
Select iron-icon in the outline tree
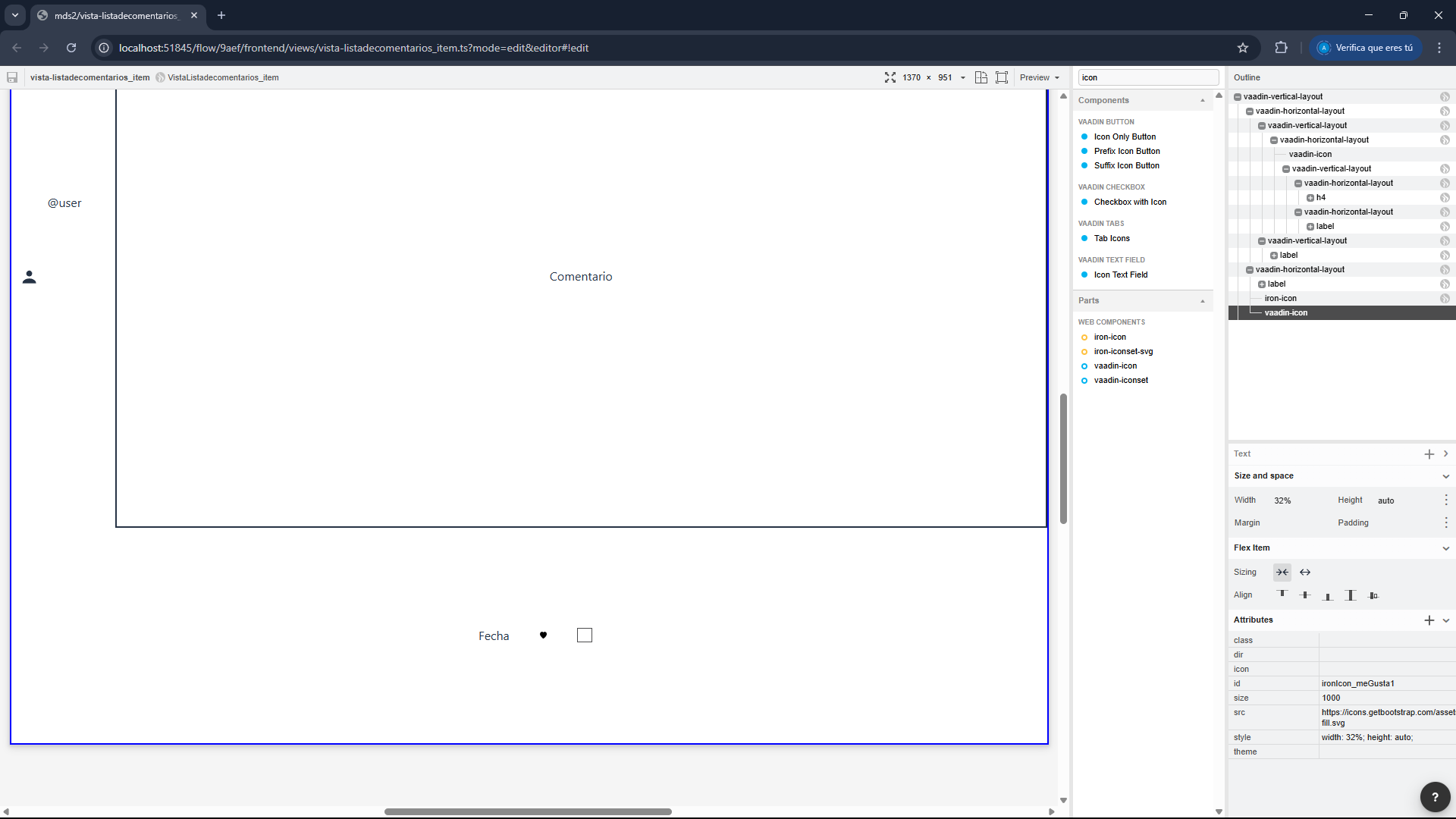pos(1280,298)
